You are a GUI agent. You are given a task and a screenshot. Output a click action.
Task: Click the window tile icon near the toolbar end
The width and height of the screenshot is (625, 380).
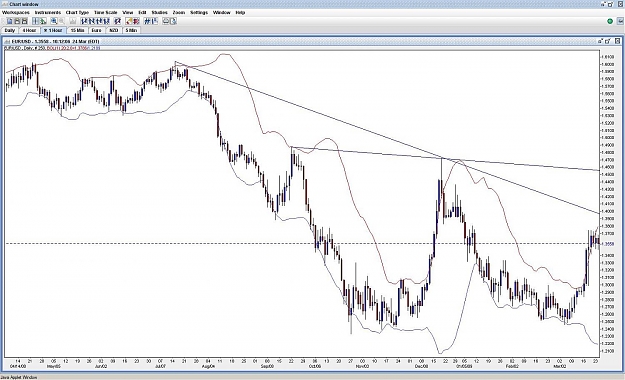[166, 21]
